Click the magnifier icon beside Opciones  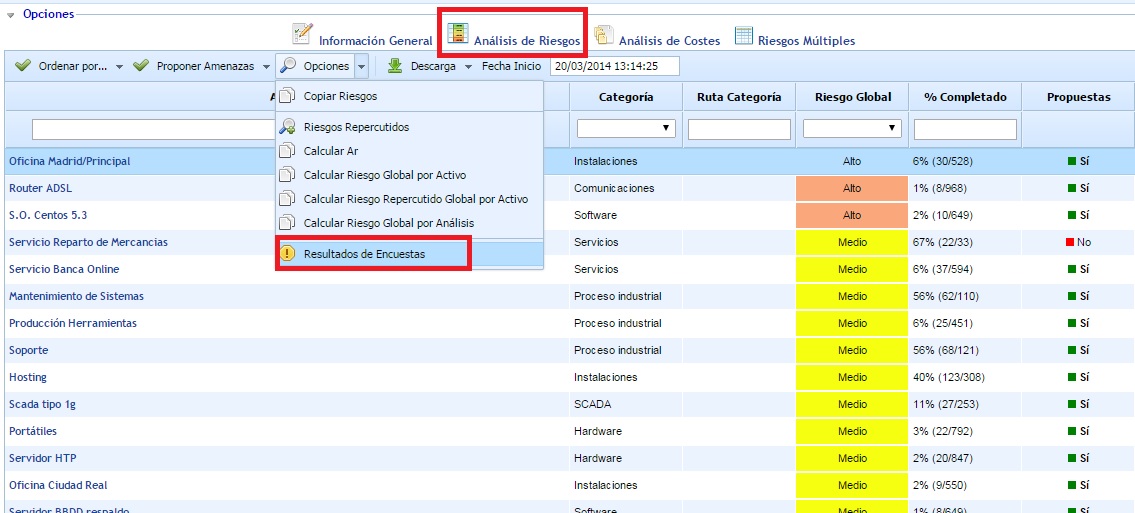(288, 66)
